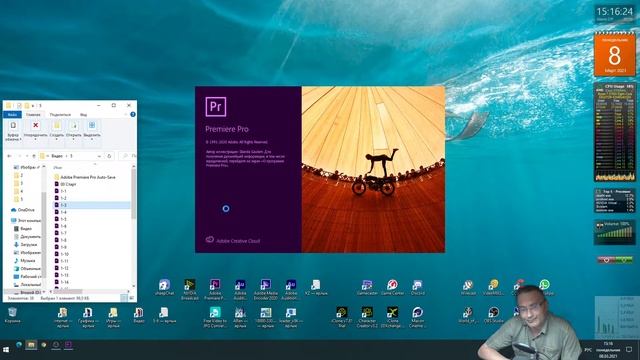Screen dimensions: 640x360
Task: Click the Упорядочить ribbon button
Action: click(x=36, y=131)
